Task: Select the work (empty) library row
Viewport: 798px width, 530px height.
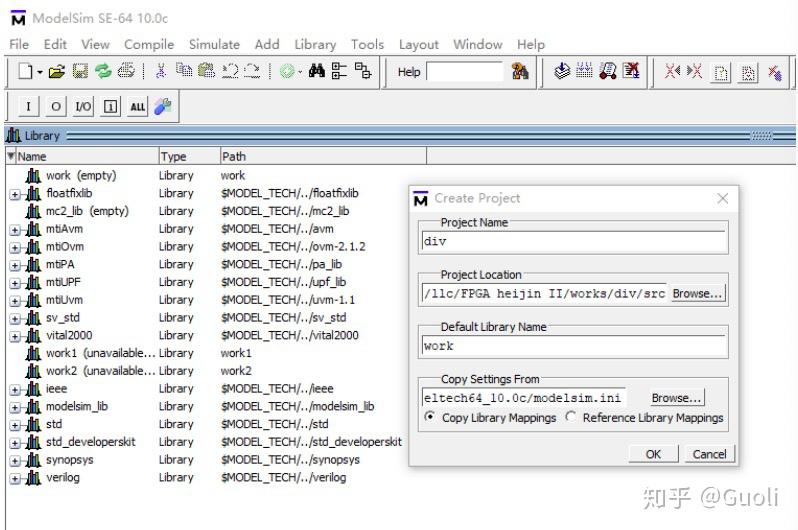Action: pyautogui.click(x=216, y=176)
